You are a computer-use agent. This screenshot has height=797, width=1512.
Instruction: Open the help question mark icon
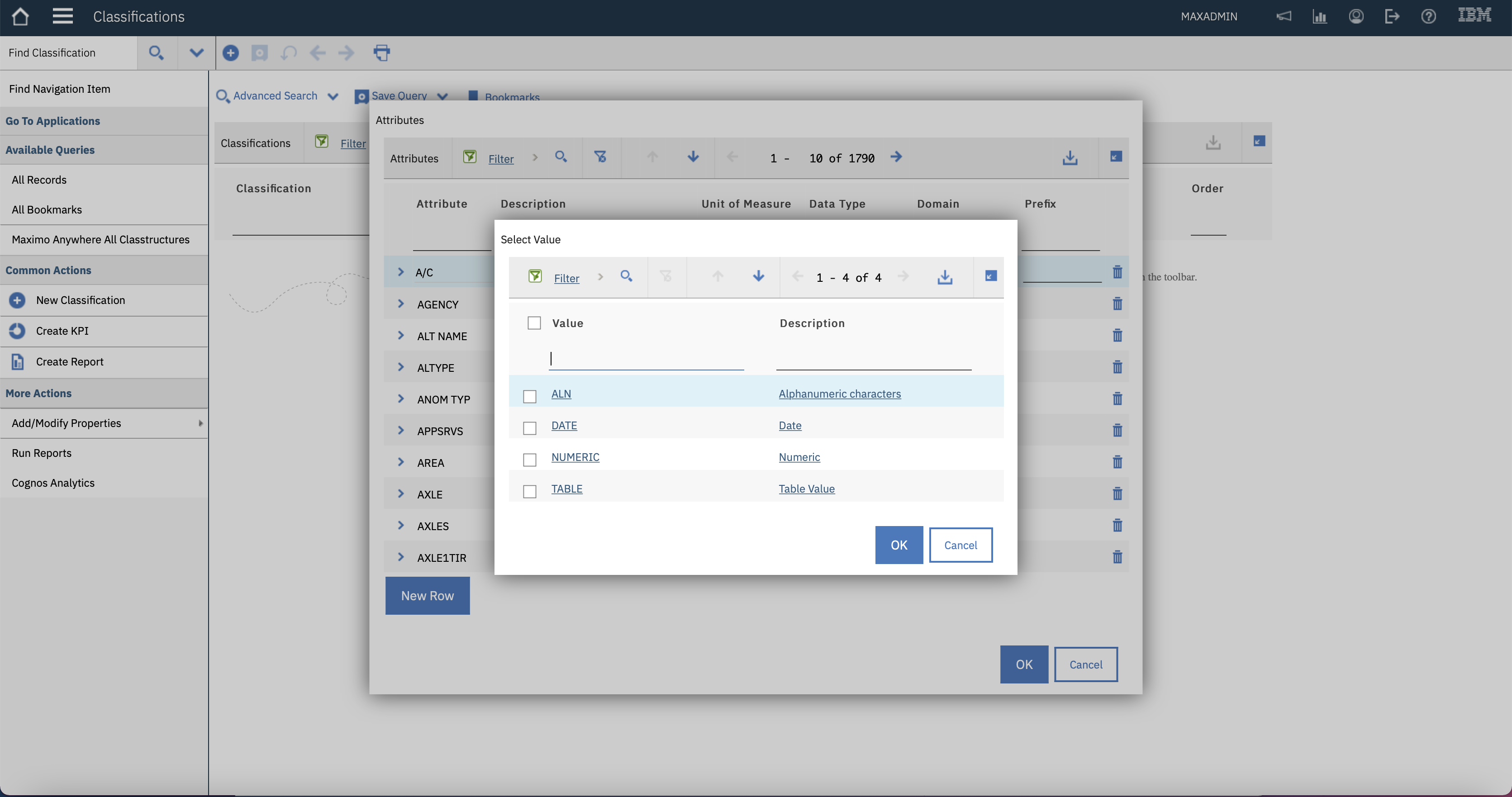[x=1428, y=16]
